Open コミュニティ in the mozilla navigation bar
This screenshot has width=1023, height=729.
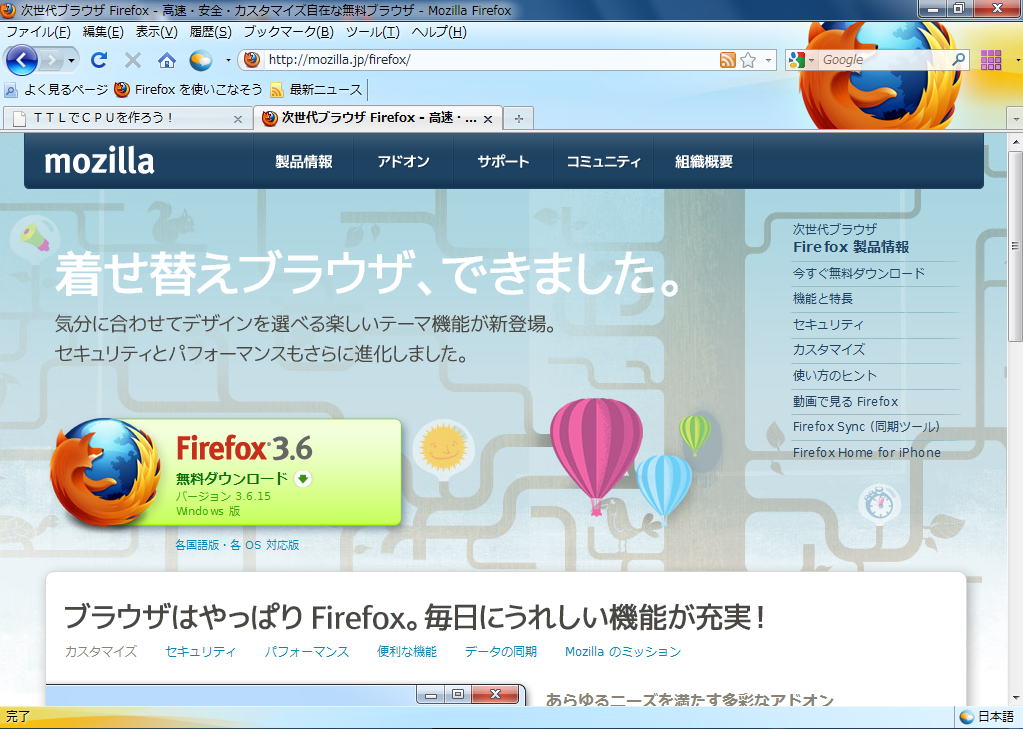click(x=603, y=162)
